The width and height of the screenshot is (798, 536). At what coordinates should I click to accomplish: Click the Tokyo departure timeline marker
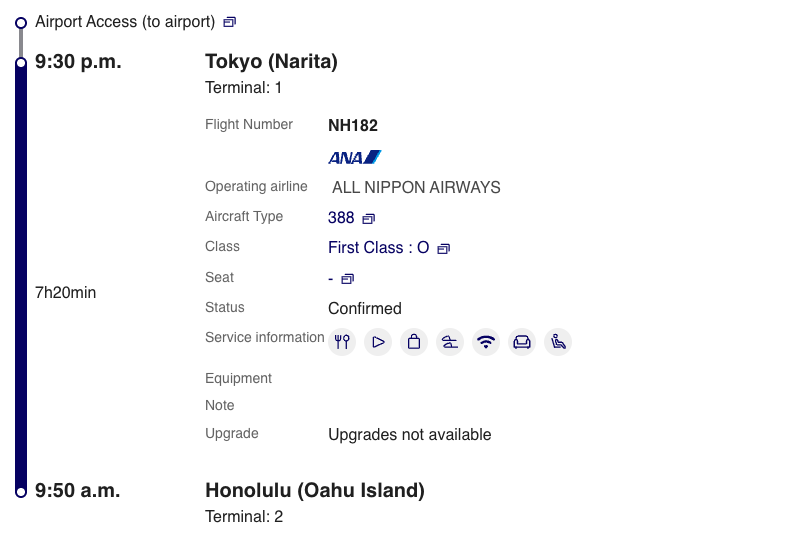tap(21, 63)
